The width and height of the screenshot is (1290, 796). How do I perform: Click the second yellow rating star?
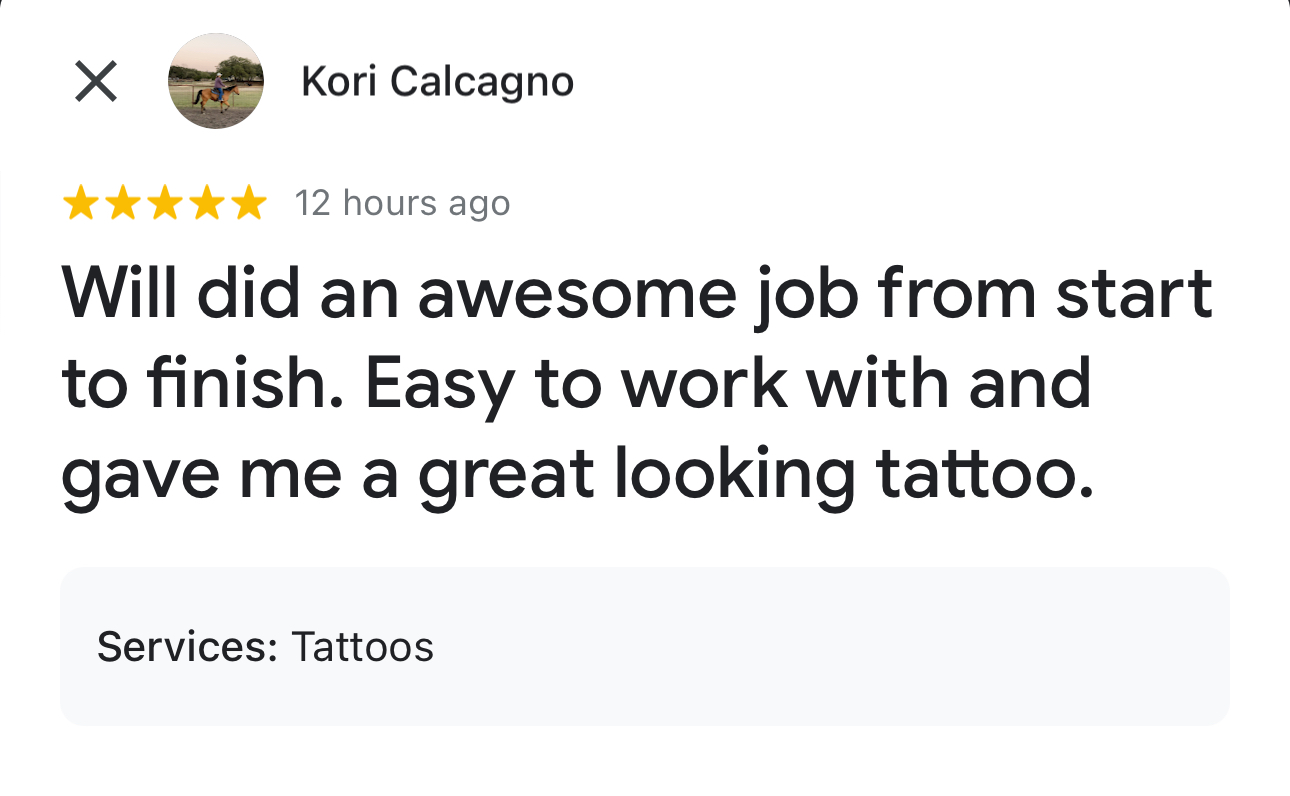click(x=122, y=204)
